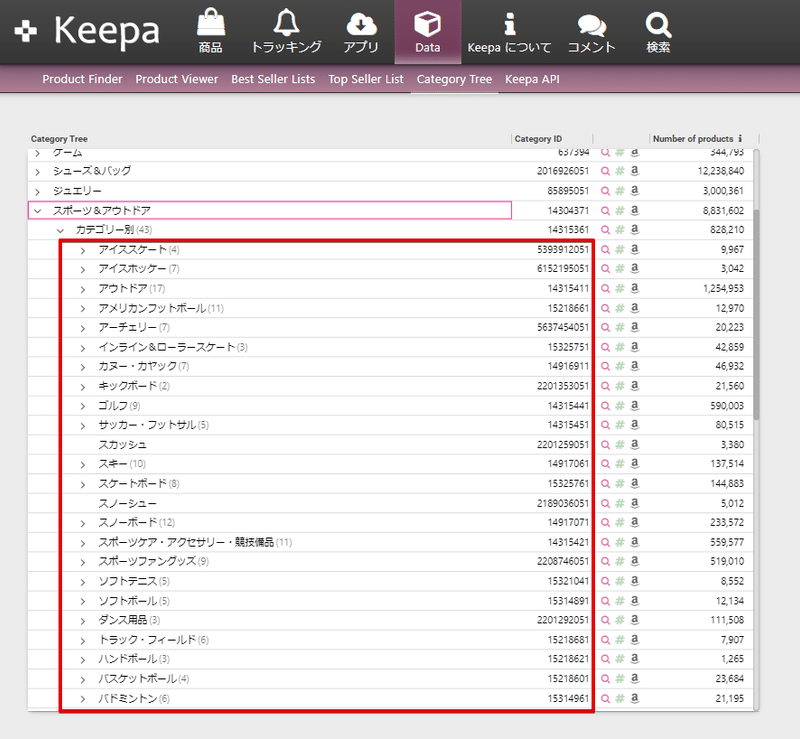
Task: Expand the アイススケート subcategory
Action: [83, 251]
